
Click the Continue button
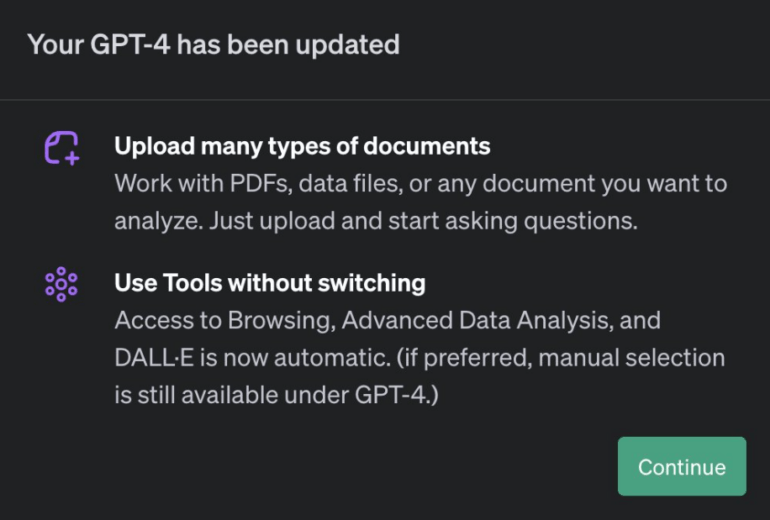coord(682,467)
